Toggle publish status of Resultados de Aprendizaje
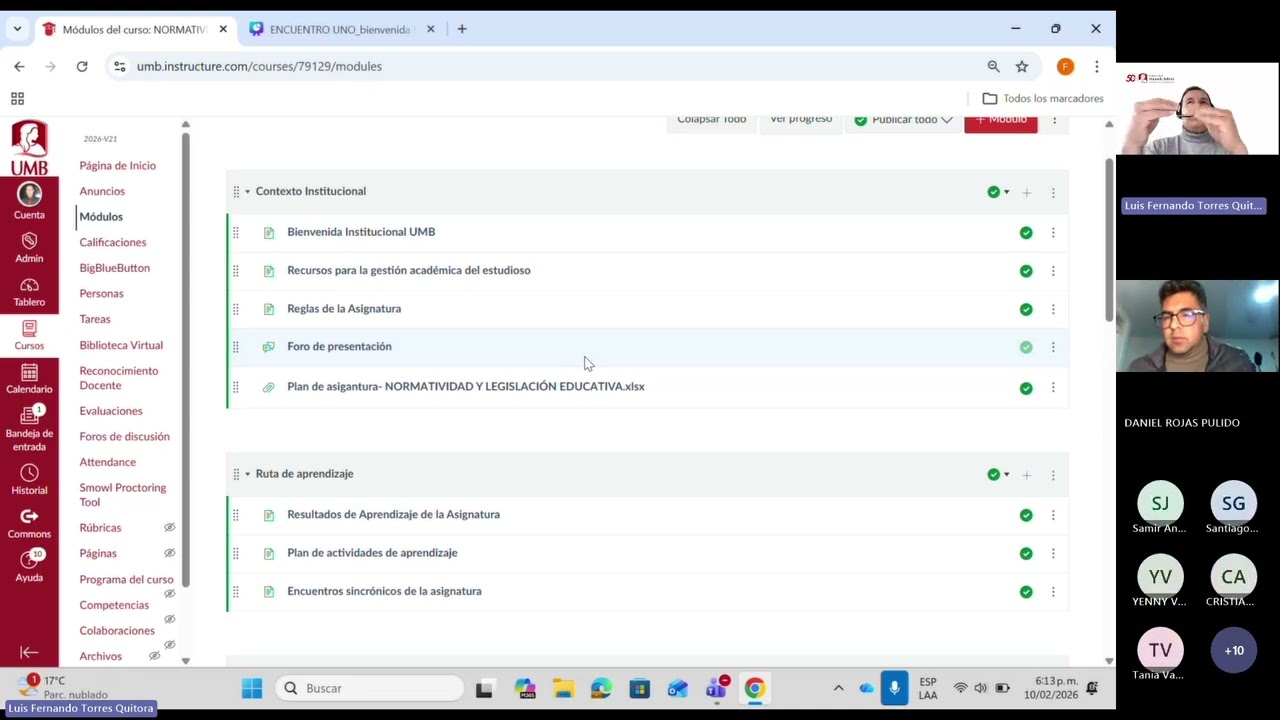 point(1026,515)
